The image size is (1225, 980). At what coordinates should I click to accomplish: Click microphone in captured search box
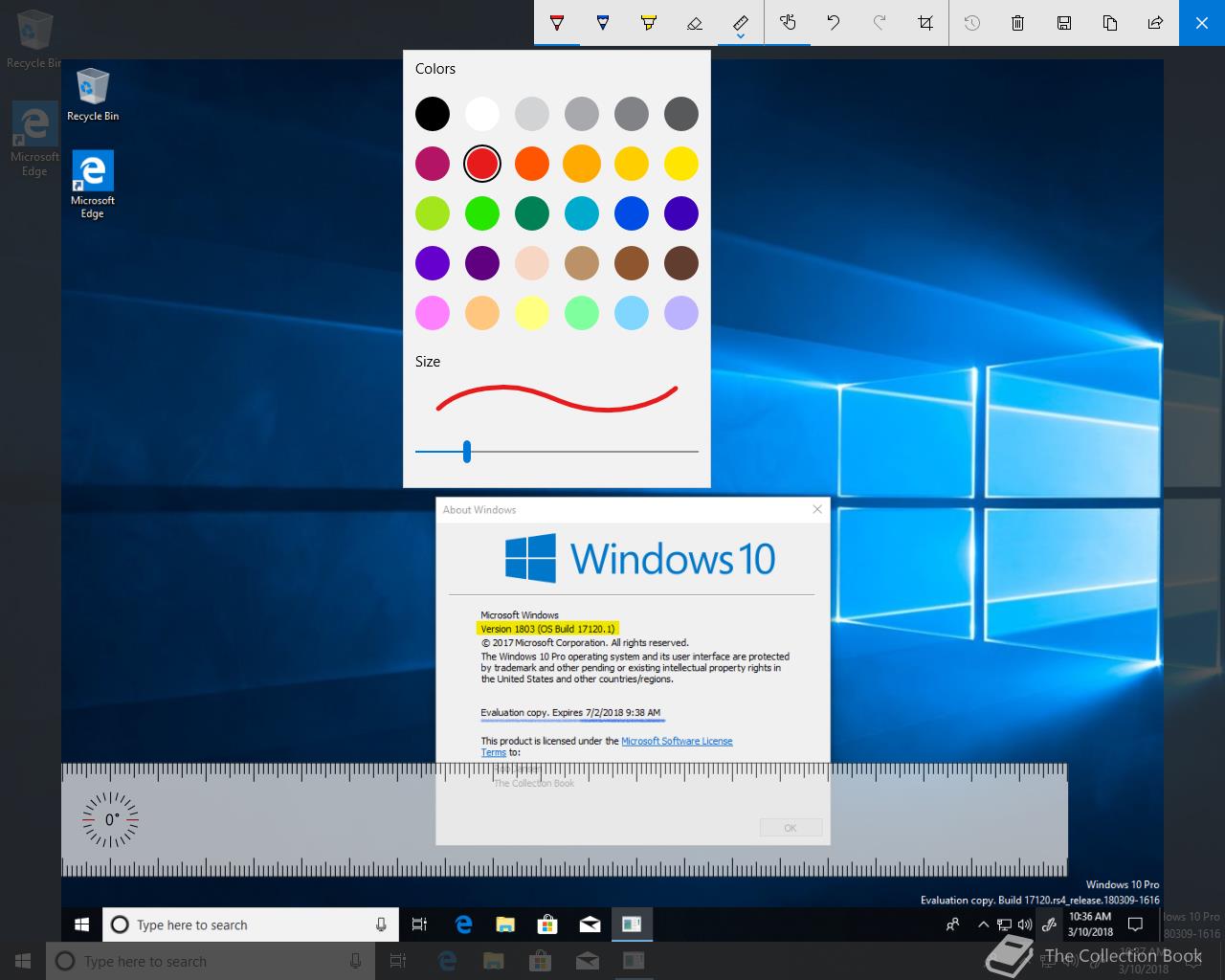pos(381,924)
